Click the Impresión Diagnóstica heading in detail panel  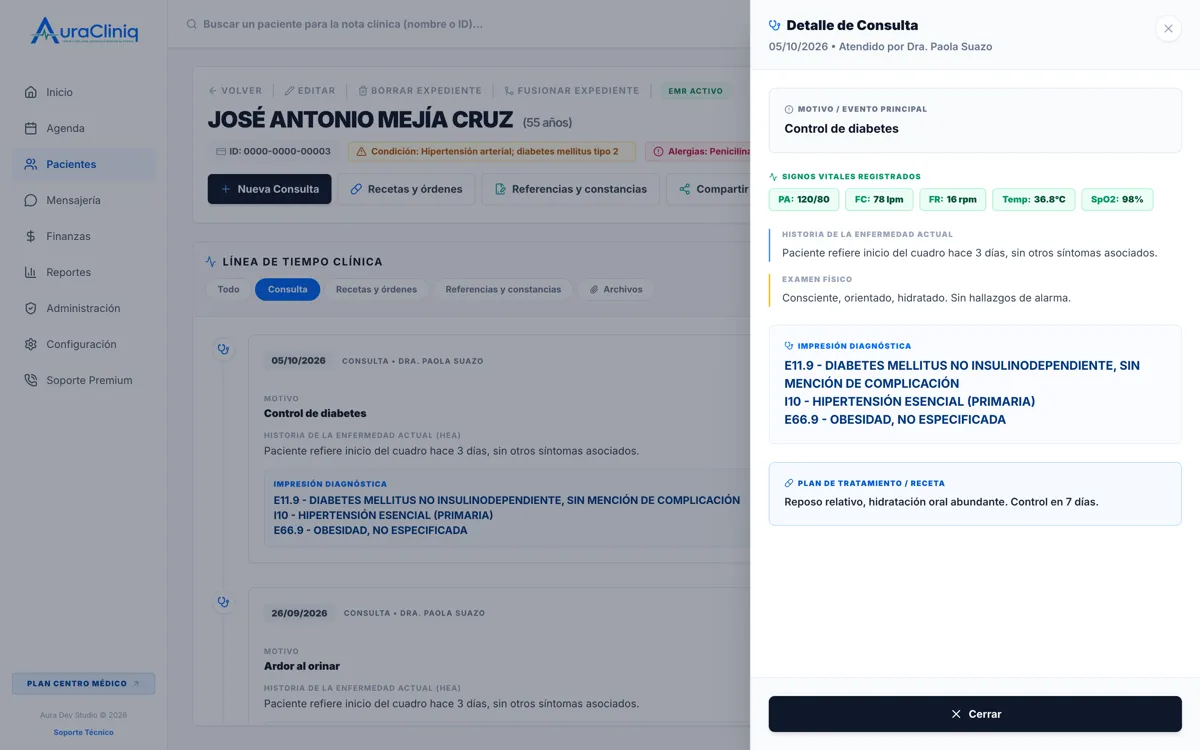pyautogui.click(x=854, y=346)
